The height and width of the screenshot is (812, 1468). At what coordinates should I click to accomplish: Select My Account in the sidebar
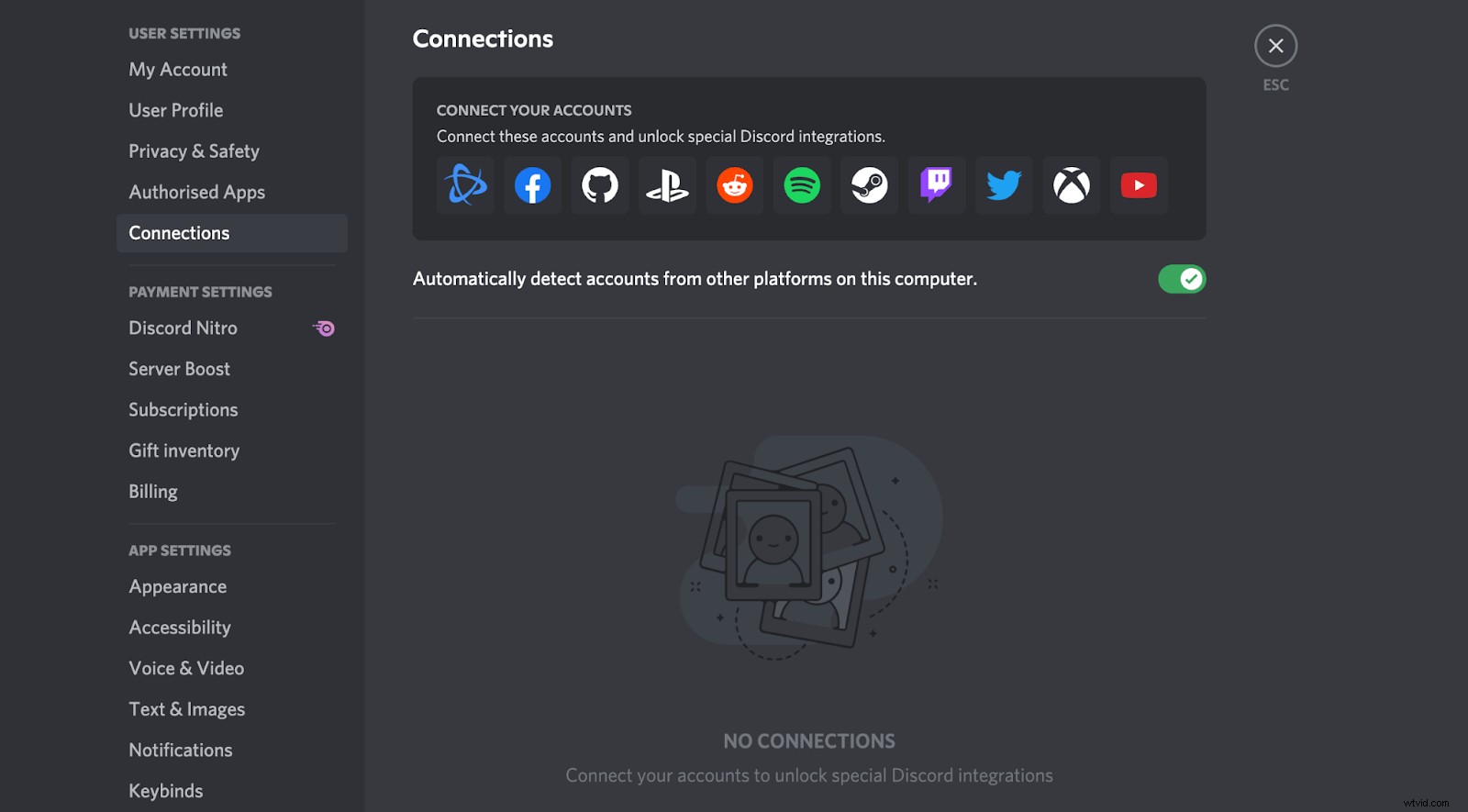point(177,69)
